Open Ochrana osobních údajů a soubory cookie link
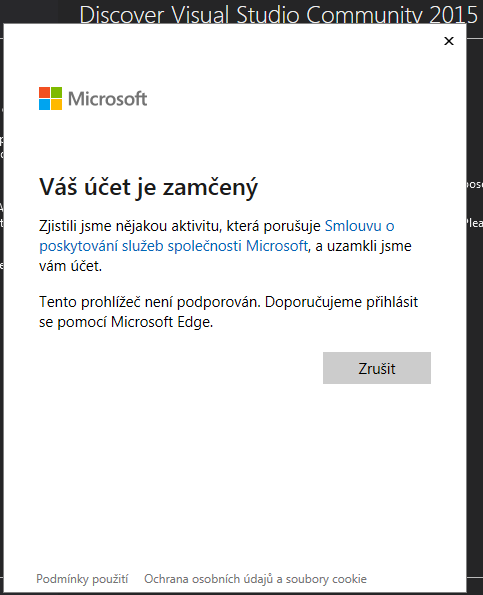The image size is (483, 595). [255, 579]
